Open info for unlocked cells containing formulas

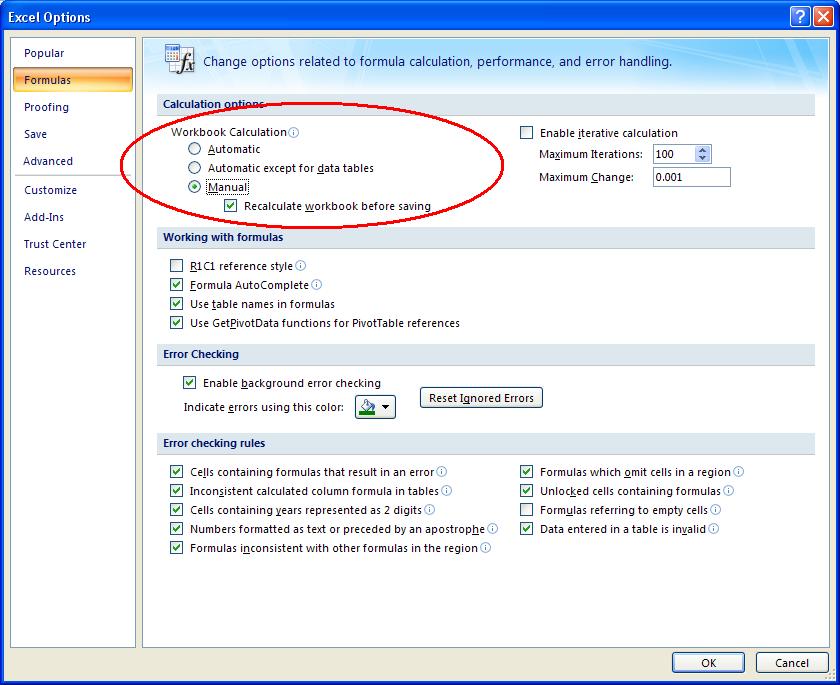pyautogui.click(x=728, y=491)
